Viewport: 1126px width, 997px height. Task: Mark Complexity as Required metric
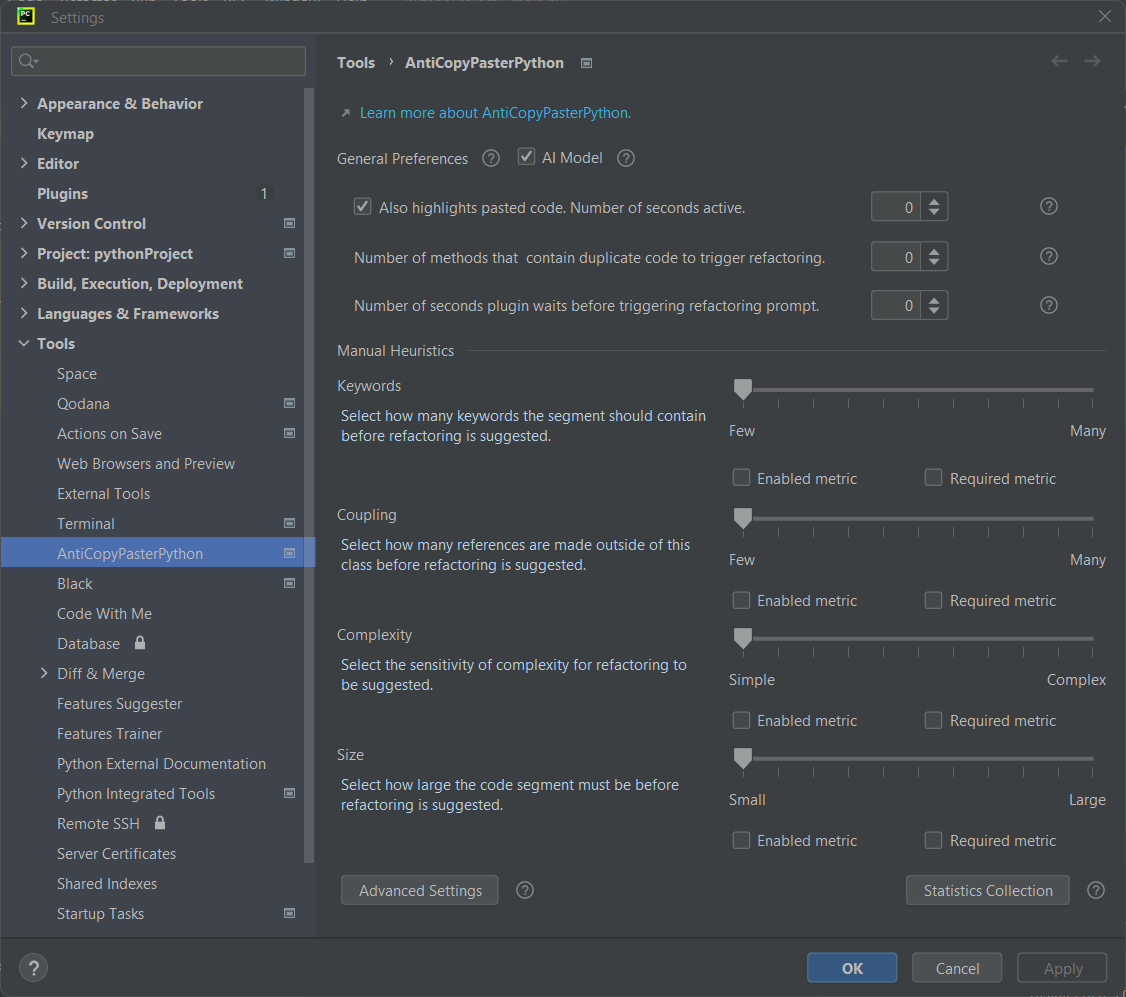point(934,720)
